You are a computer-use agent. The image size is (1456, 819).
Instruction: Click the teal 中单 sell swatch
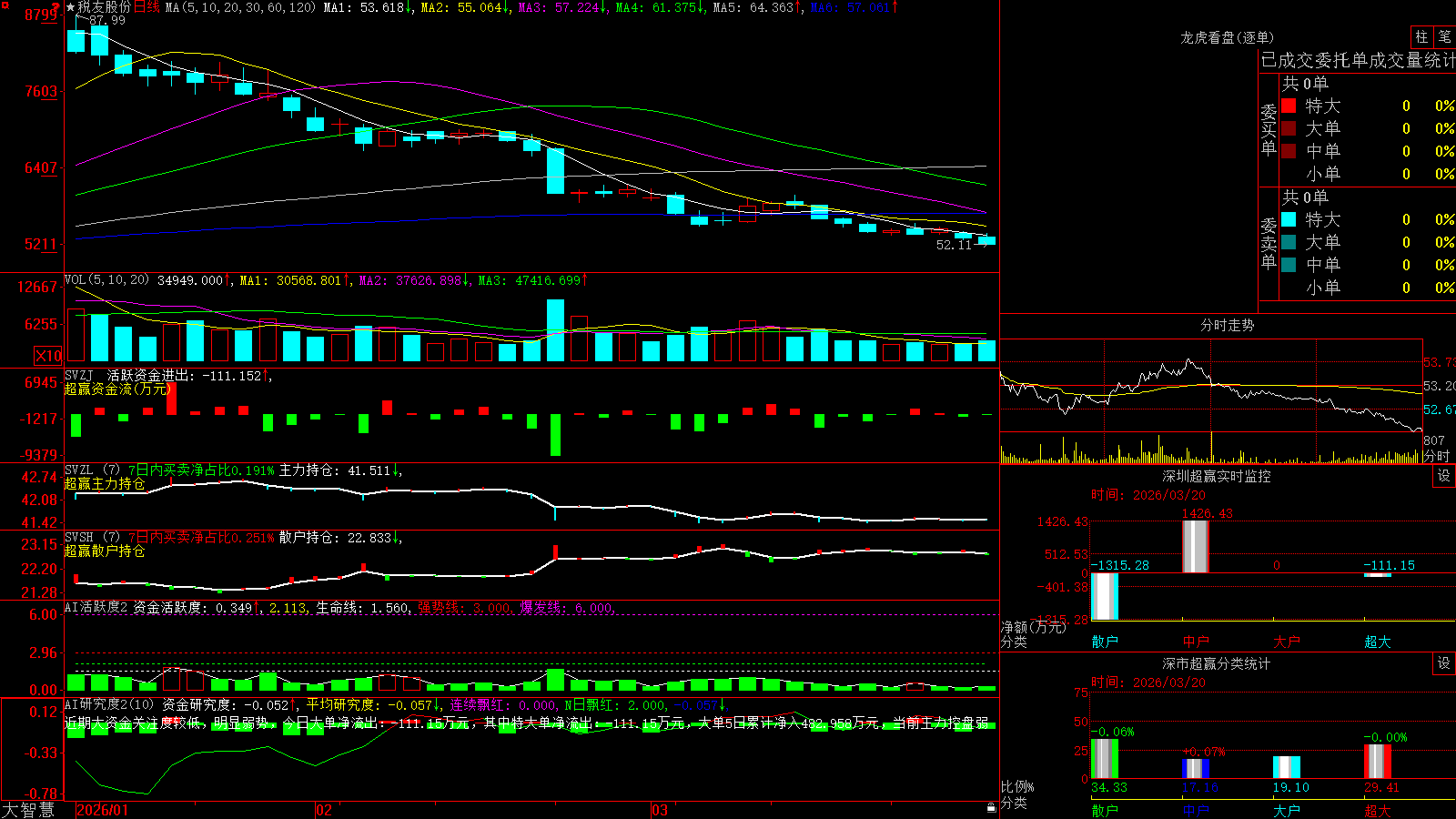(x=1289, y=265)
